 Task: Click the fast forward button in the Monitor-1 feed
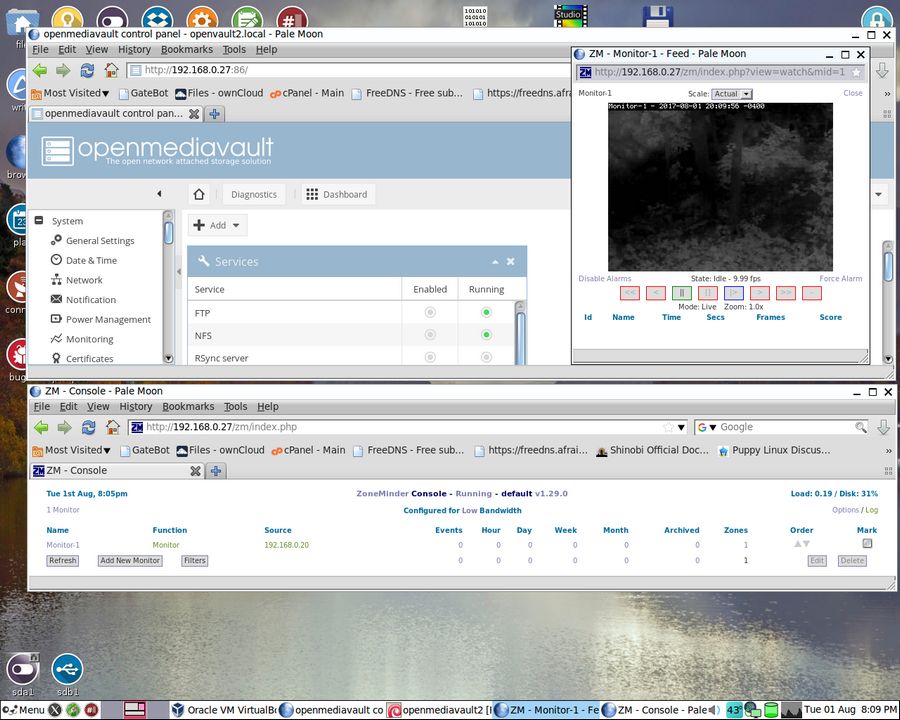(x=785, y=293)
